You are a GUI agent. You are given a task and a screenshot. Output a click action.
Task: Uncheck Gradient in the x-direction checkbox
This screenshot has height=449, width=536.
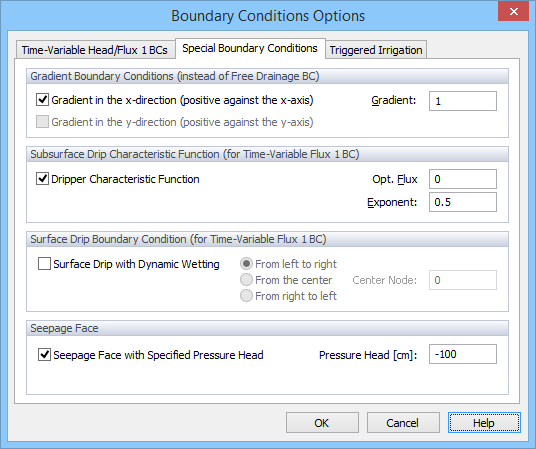click(42, 100)
